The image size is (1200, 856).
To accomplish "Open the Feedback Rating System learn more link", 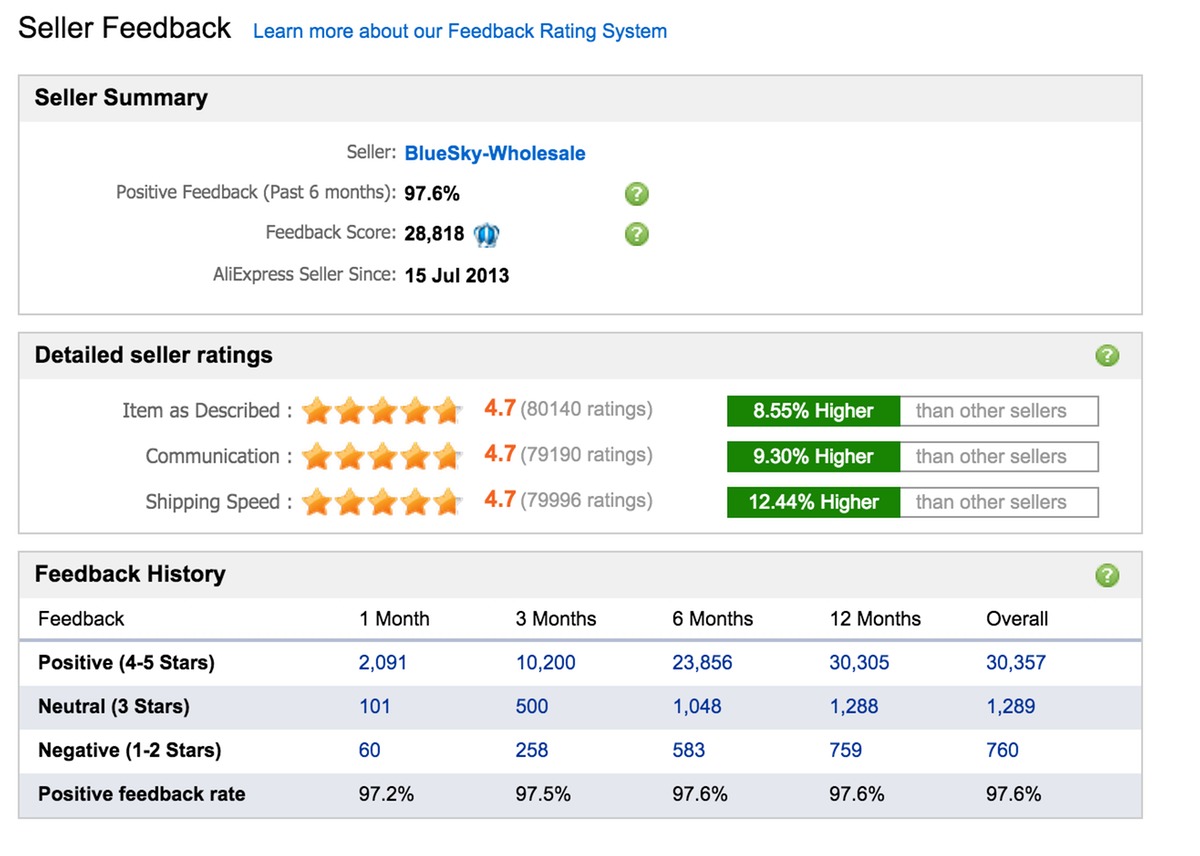I will (460, 31).
